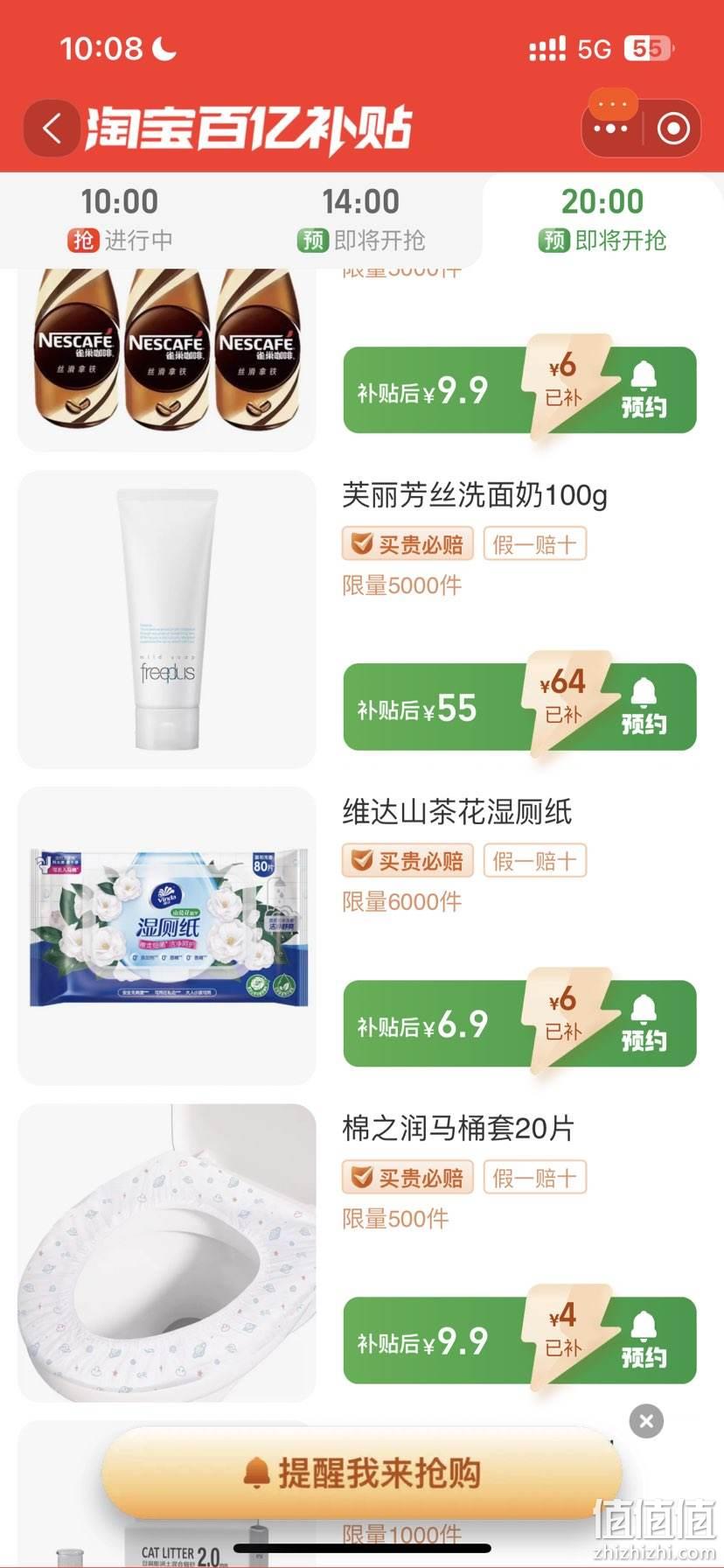Tap 假一赔十 badge under 维达山茶花湿厕纸
The image size is (724, 1568).
pos(534,861)
